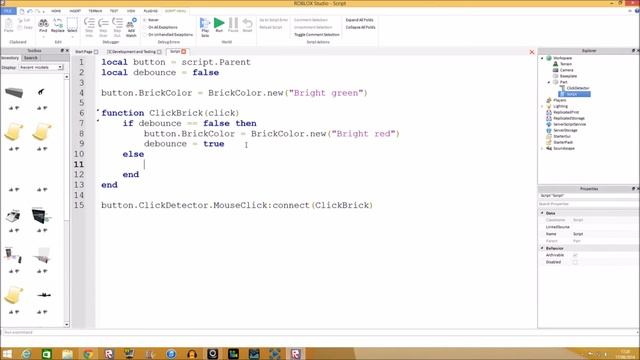Open Chrome from the Windows taskbar

click(87, 353)
